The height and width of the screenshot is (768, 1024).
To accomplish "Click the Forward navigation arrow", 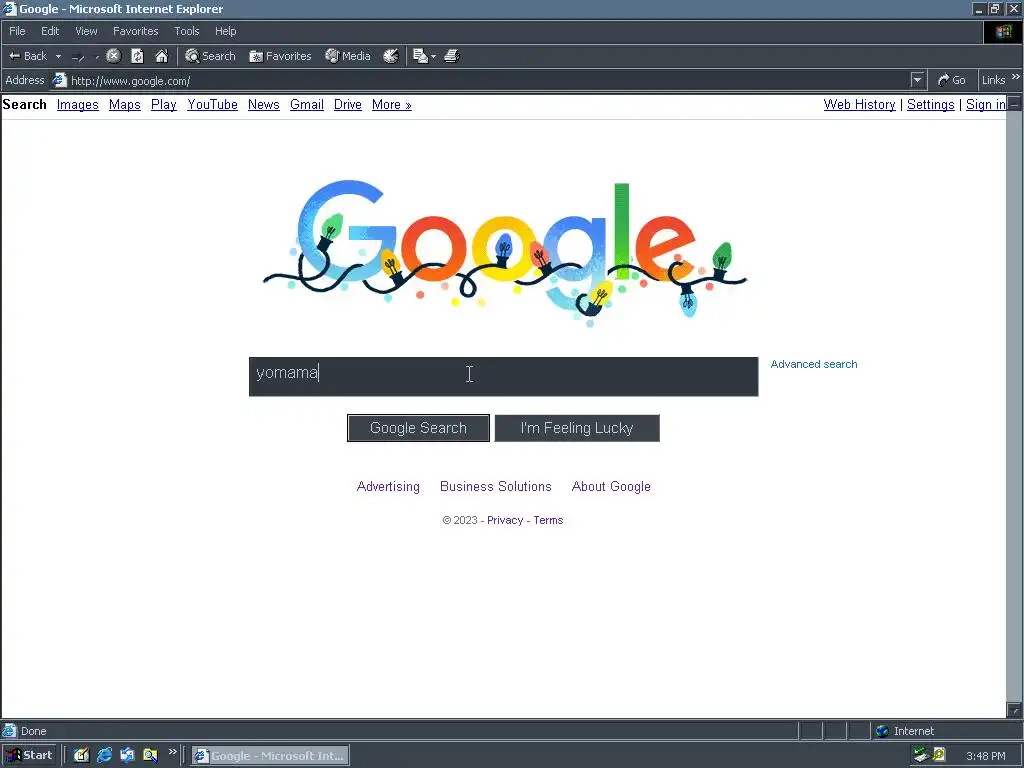I will (x=78, y=57).
